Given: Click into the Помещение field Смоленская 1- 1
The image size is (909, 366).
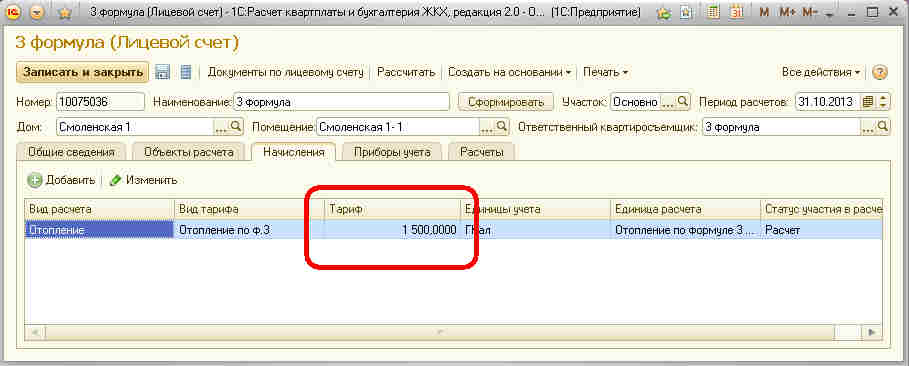Looking at the screenshot, I should tap(398, 126).
